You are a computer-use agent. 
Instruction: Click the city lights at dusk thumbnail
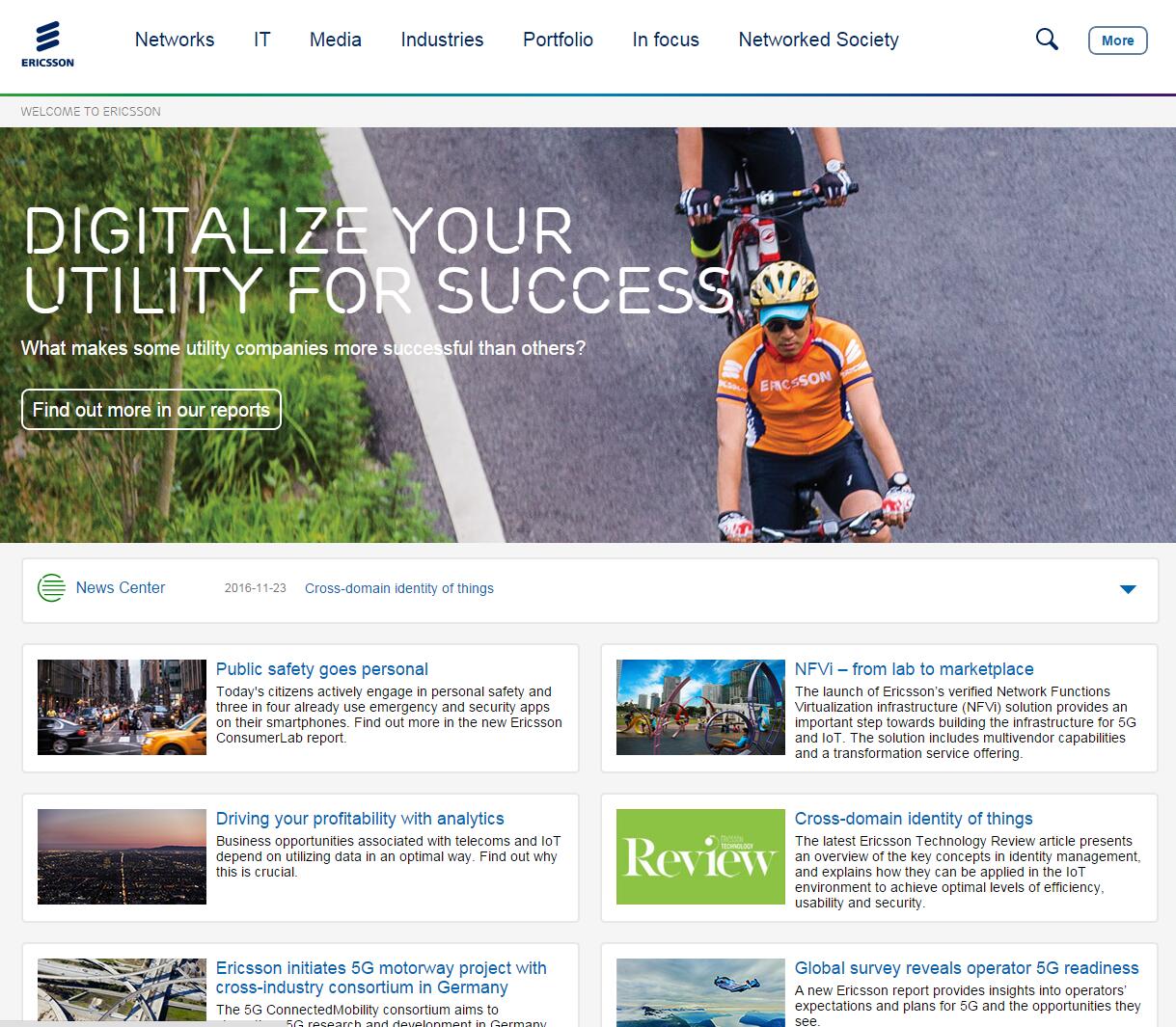(122, 856)
